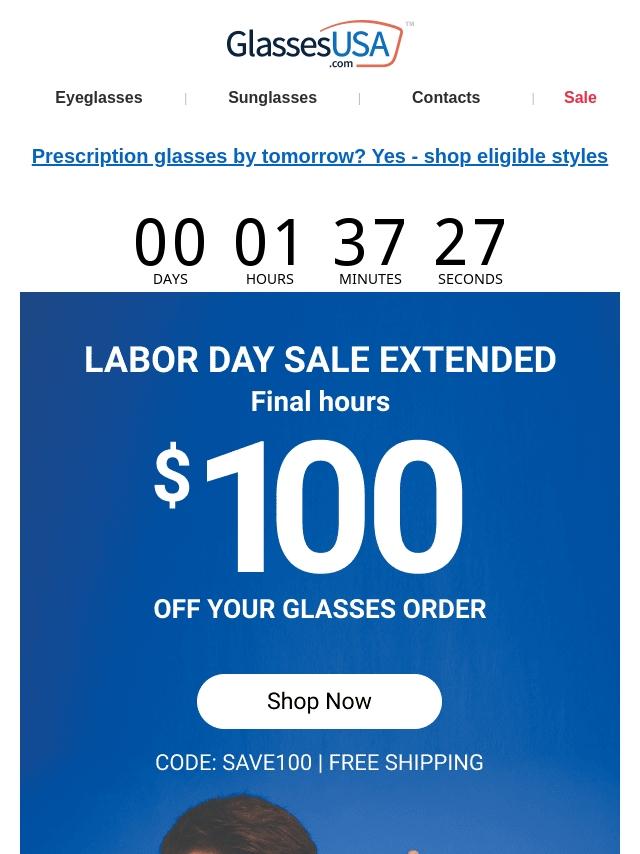Click the CODE: SAVE100 free shipping text
Screen dimensions: 640x854
[319, 762]
